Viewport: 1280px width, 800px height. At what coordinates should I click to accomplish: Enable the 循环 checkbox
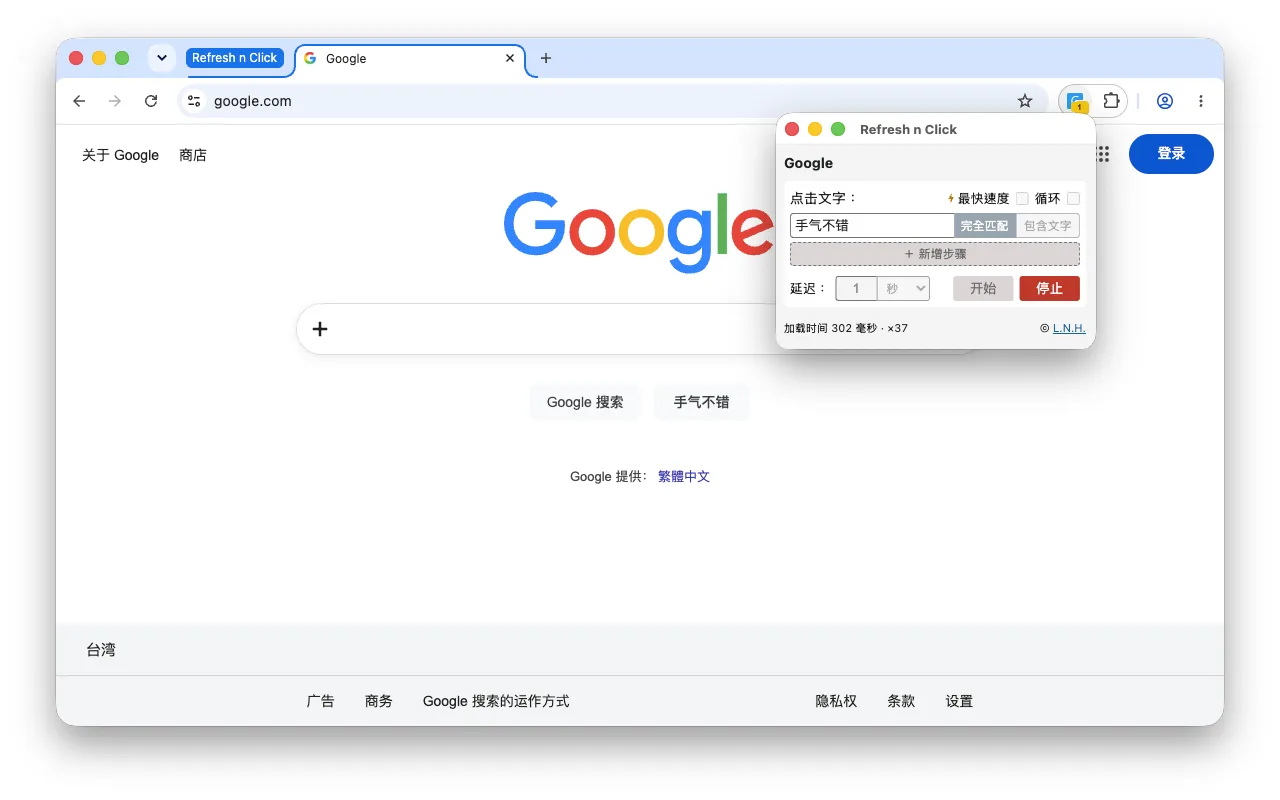click(x=1073, y=199)
